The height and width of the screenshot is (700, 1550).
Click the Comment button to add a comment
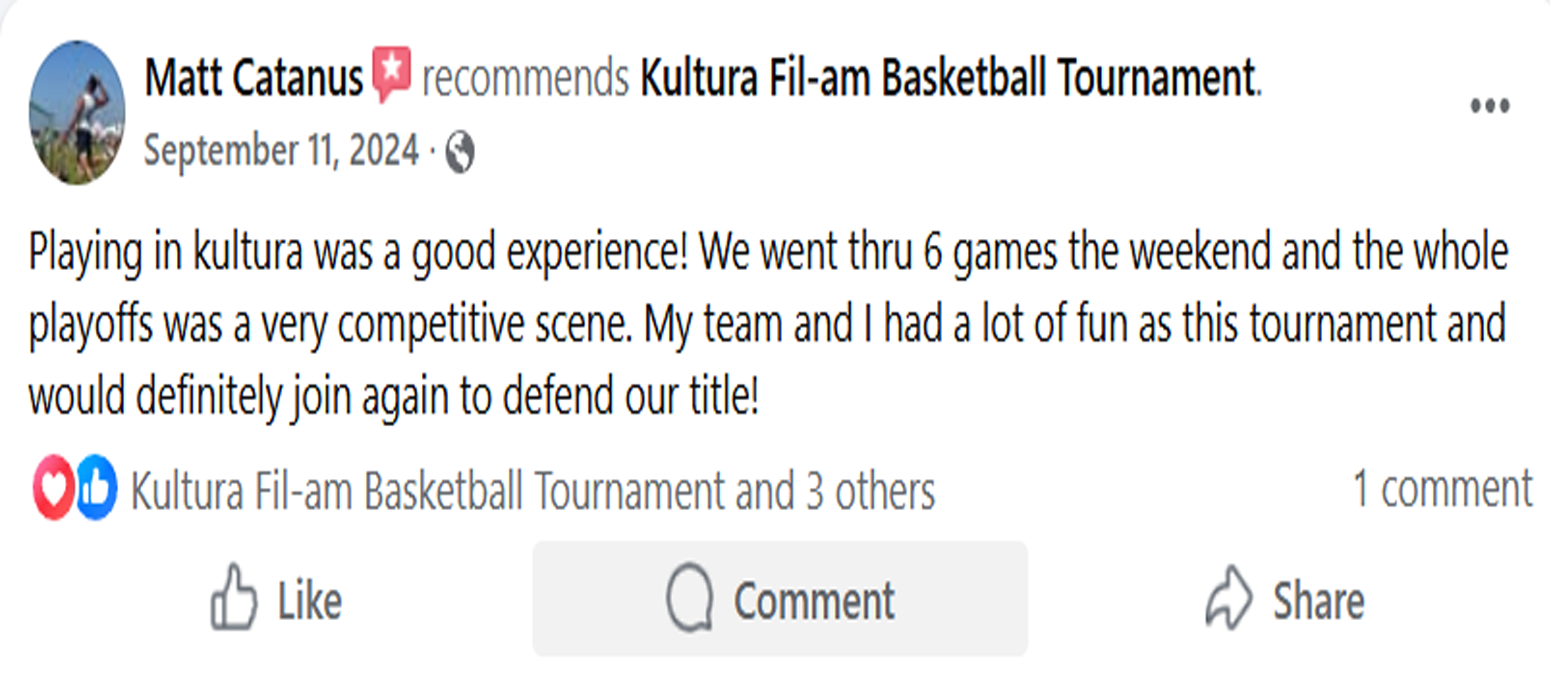pos(777,598)
